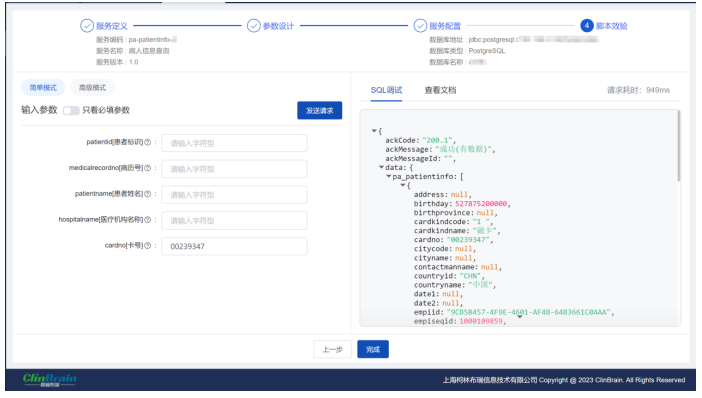702x398 pixels.
Task: Click the 请求耗时 949ms text
Action: [x=638, y=90]
